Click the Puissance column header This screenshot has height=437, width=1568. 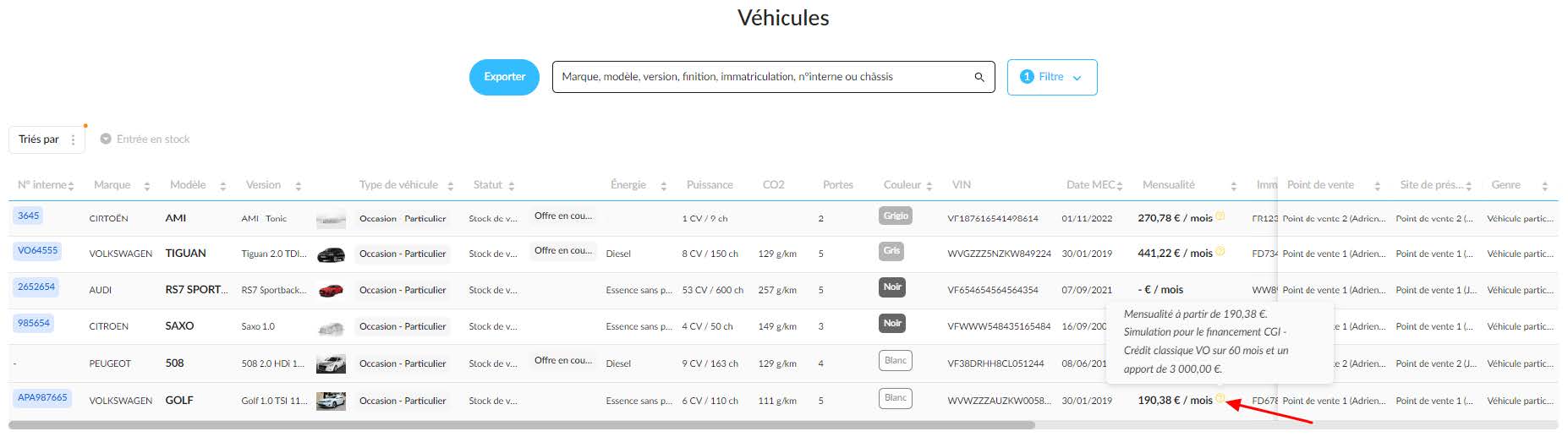point(710,185)
